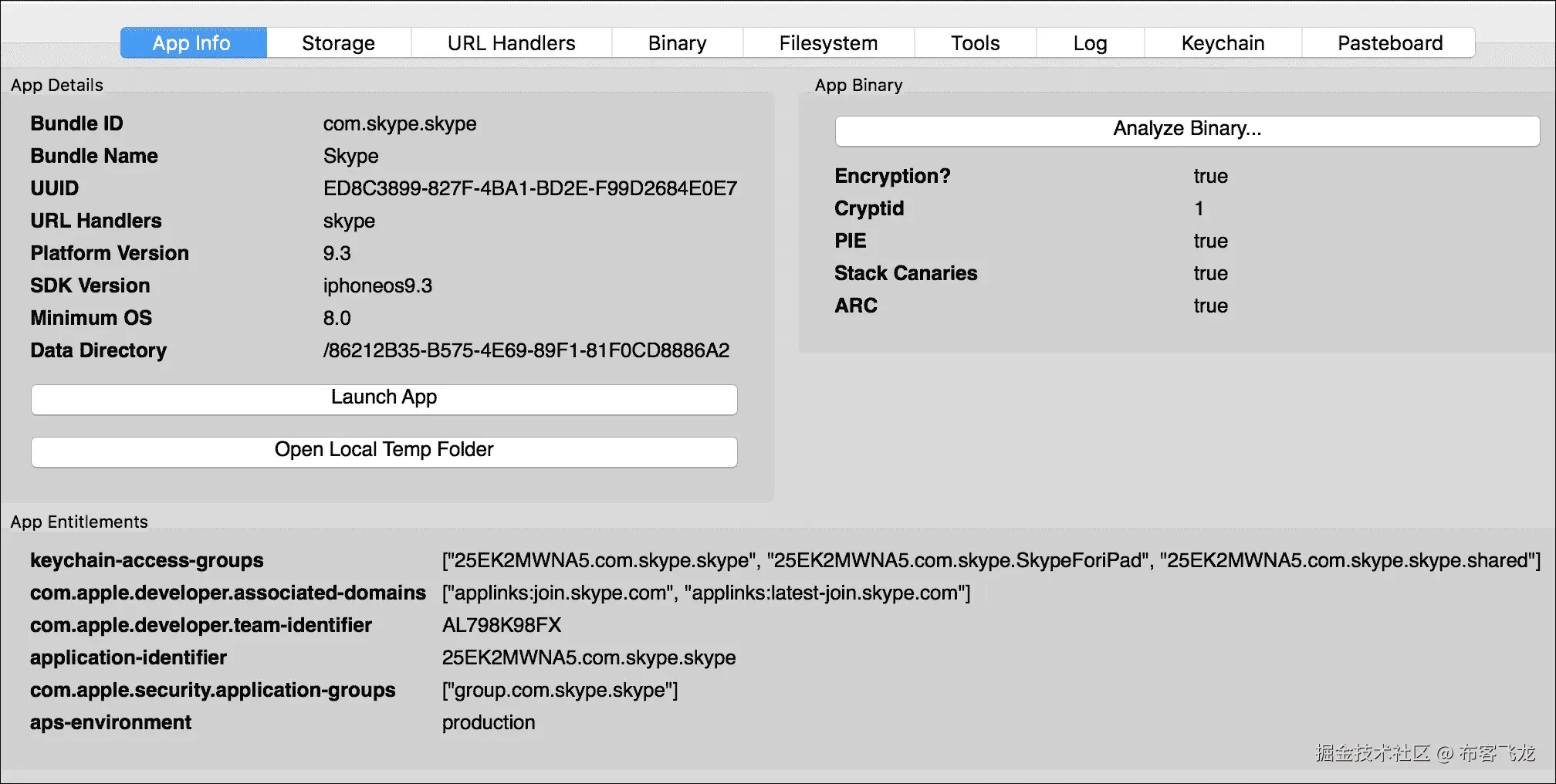This screenshot has width=1556, height=784.
Task: Click the Bundle ID value com.skype.skype
Action: 399,124
